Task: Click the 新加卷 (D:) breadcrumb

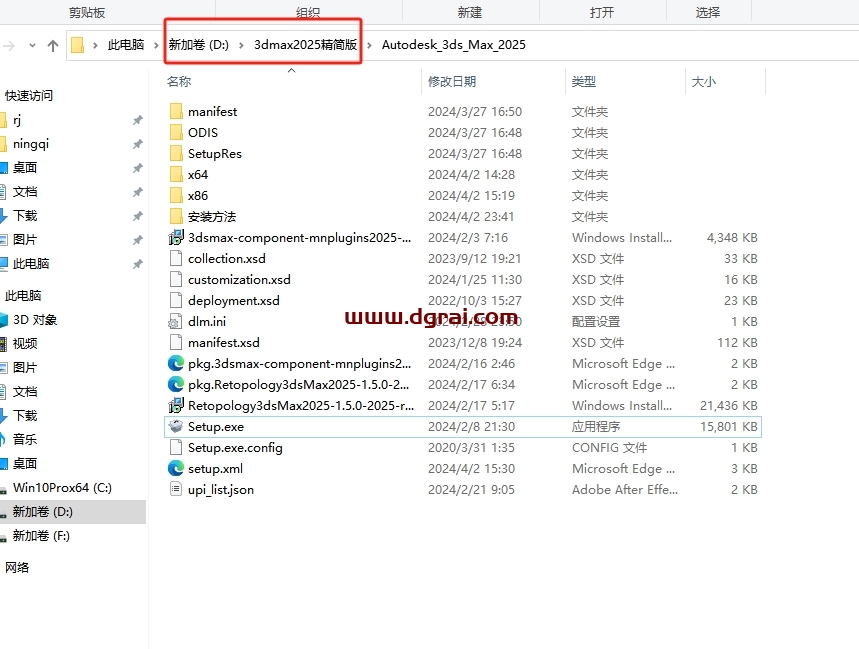Action: [198, 45]
